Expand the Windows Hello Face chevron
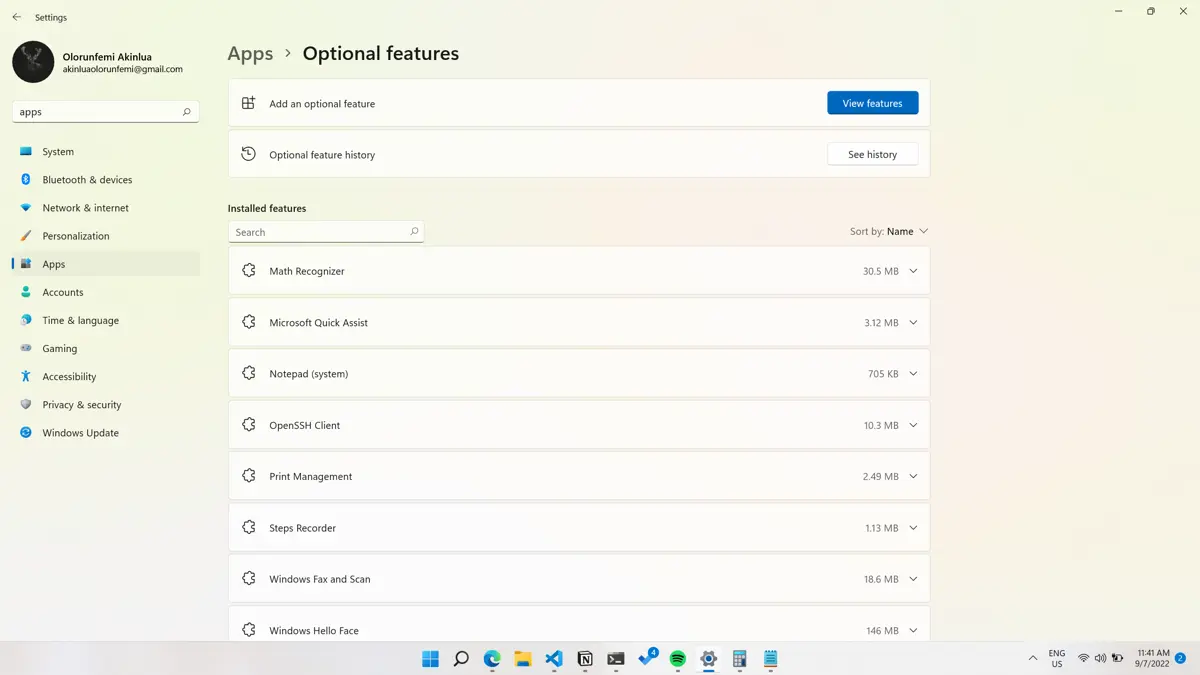Screen dimensions: 1200x675 tap(913, 631)
